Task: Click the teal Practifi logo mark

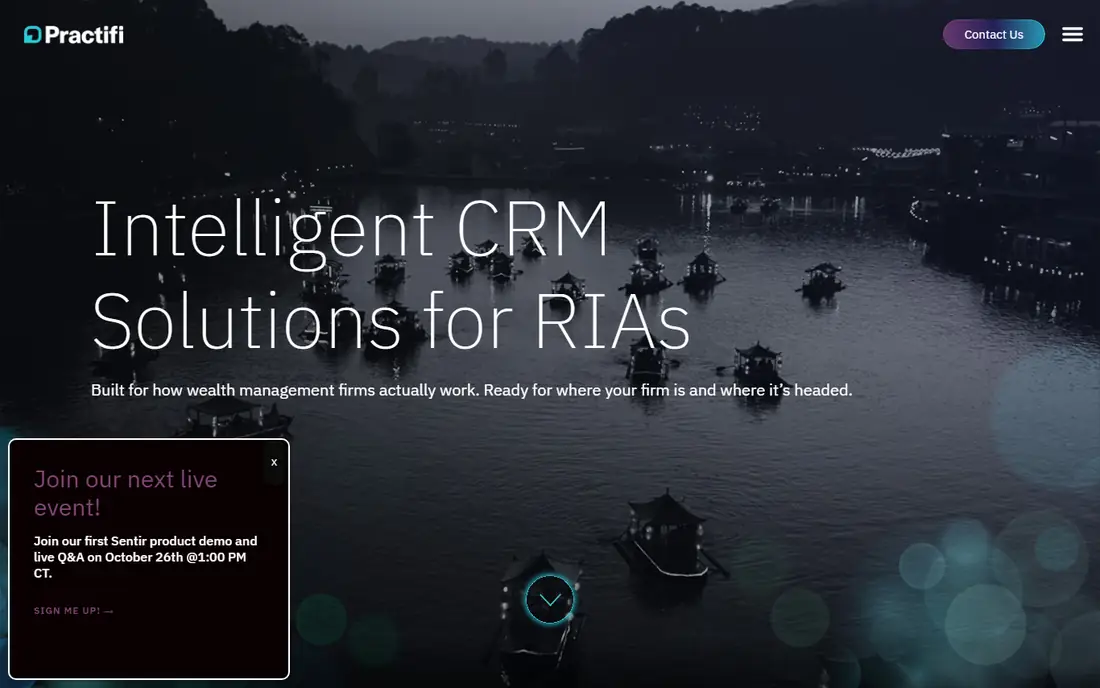Action: coord(32,34)
